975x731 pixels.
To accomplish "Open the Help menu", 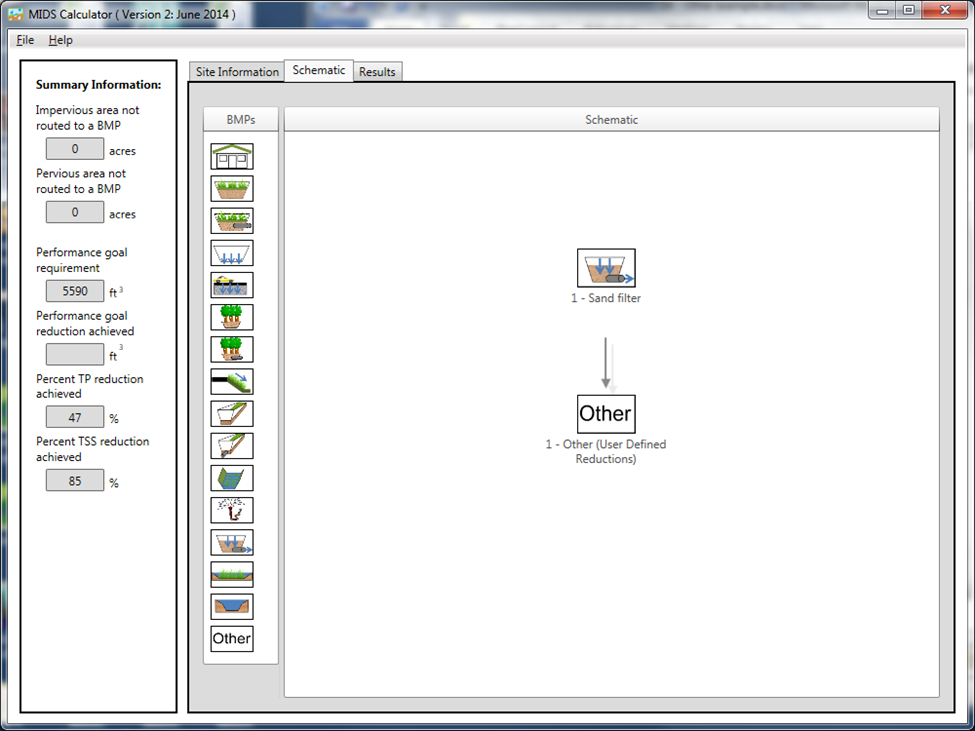I will (61, 40).
